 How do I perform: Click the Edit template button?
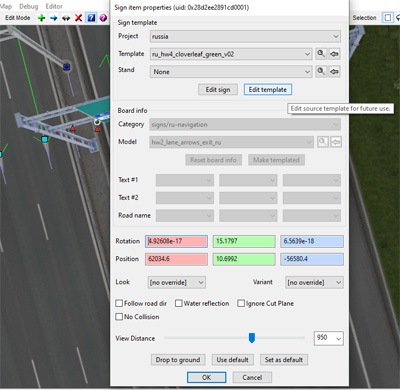268,89
